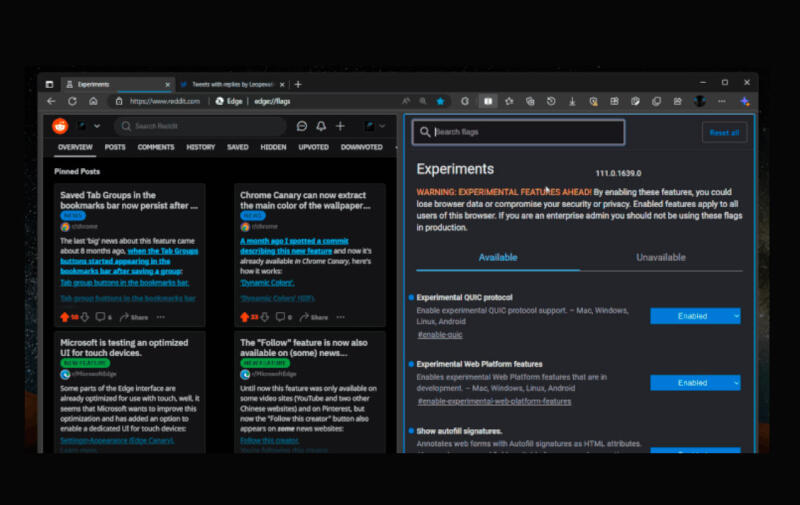Viewport: 800px width, 505px height.
Task: Open the Experimental Web Platform features Enabled dropdown
Action: tap(695, 383)
